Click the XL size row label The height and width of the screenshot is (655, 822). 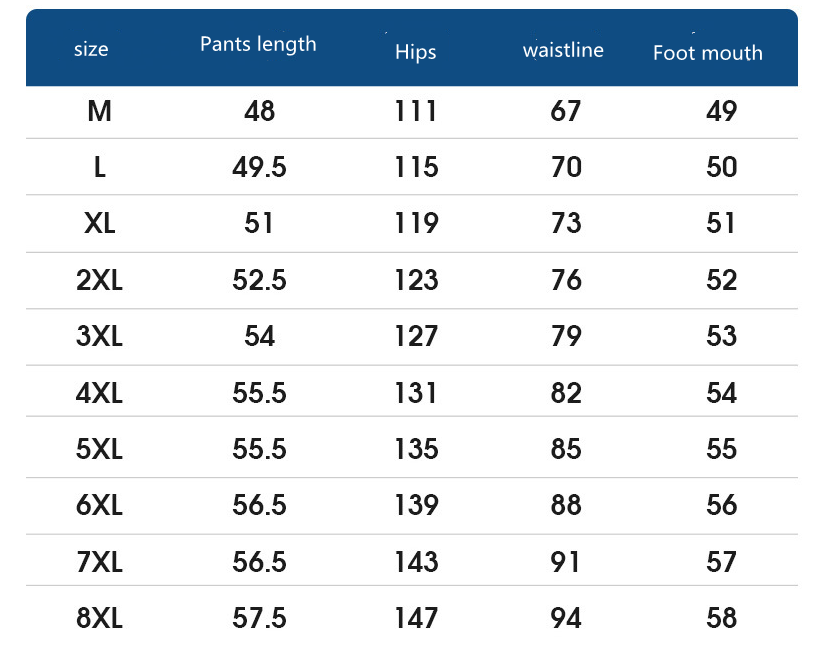[99, 223]
